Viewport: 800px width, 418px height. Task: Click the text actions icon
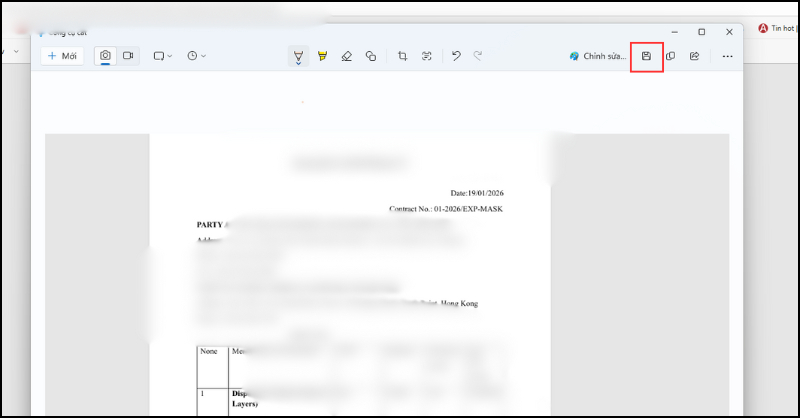(x=426, y=56)
